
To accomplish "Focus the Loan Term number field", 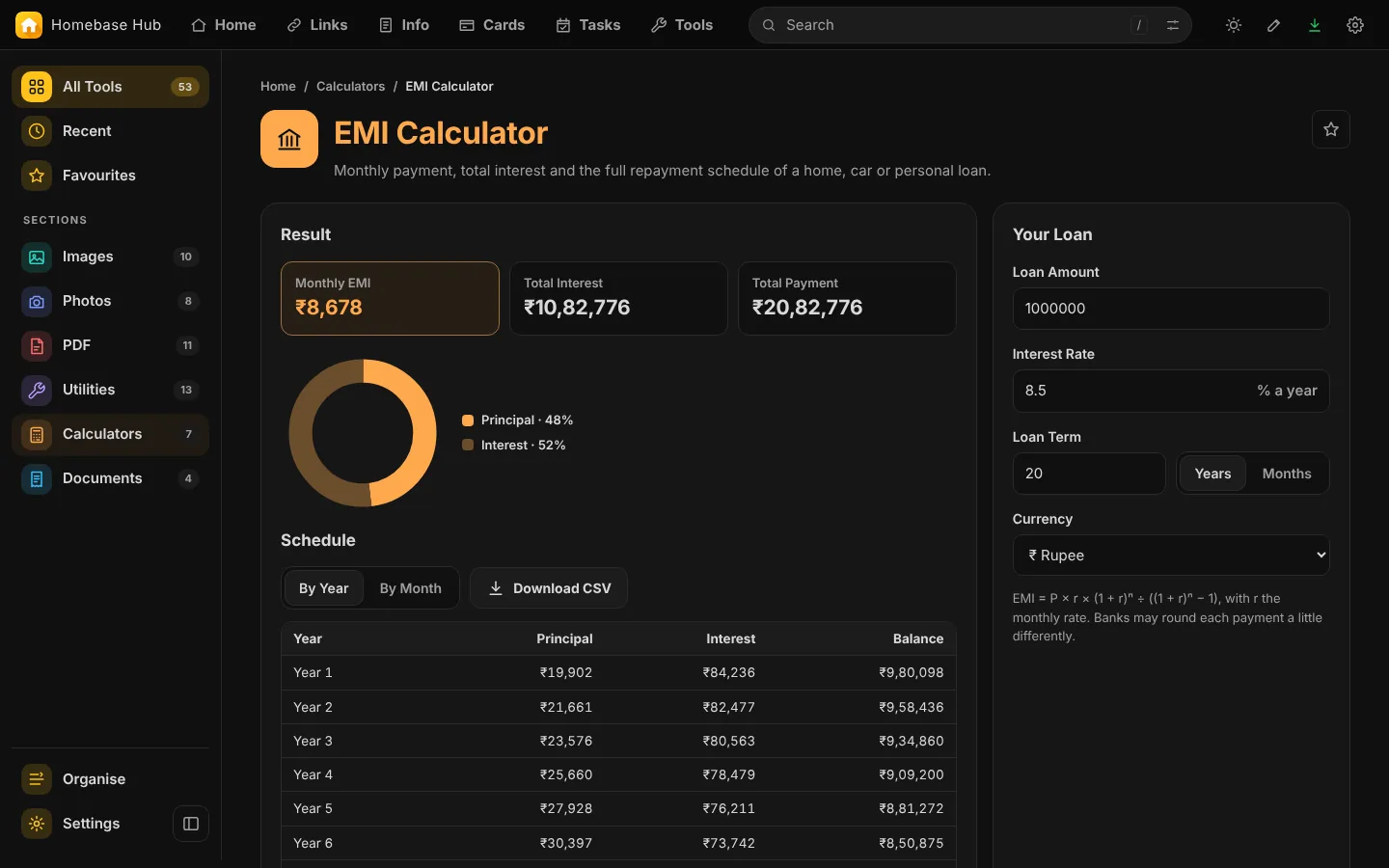I will [x=1089, y=474].
